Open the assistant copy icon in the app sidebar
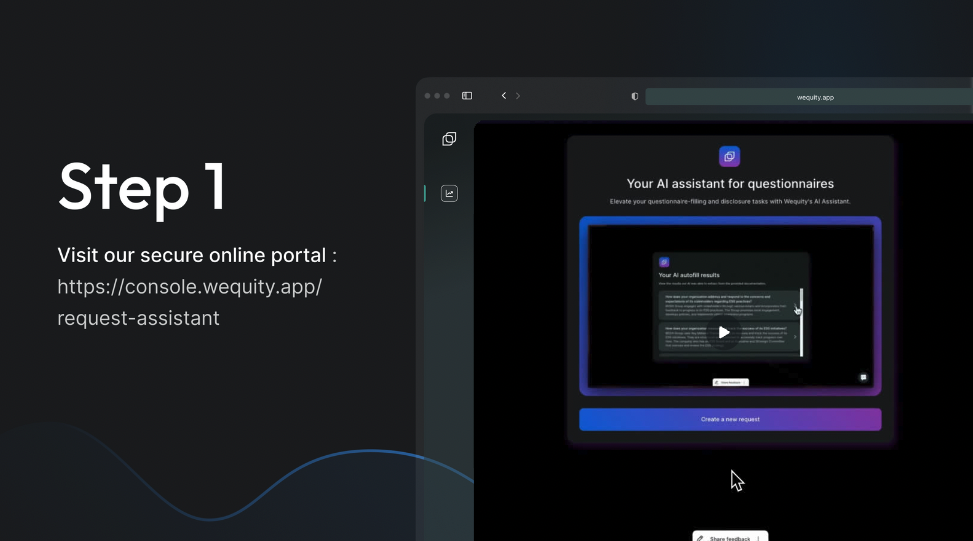This screenshot has height=541, width=973. (x=449, y=139)
